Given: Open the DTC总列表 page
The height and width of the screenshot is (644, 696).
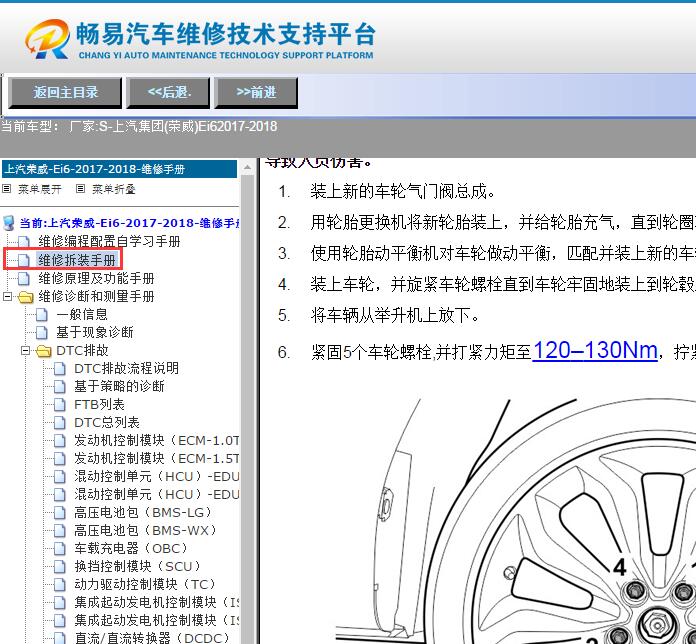Looking at the screenshot, I should [x=107, y=423].
